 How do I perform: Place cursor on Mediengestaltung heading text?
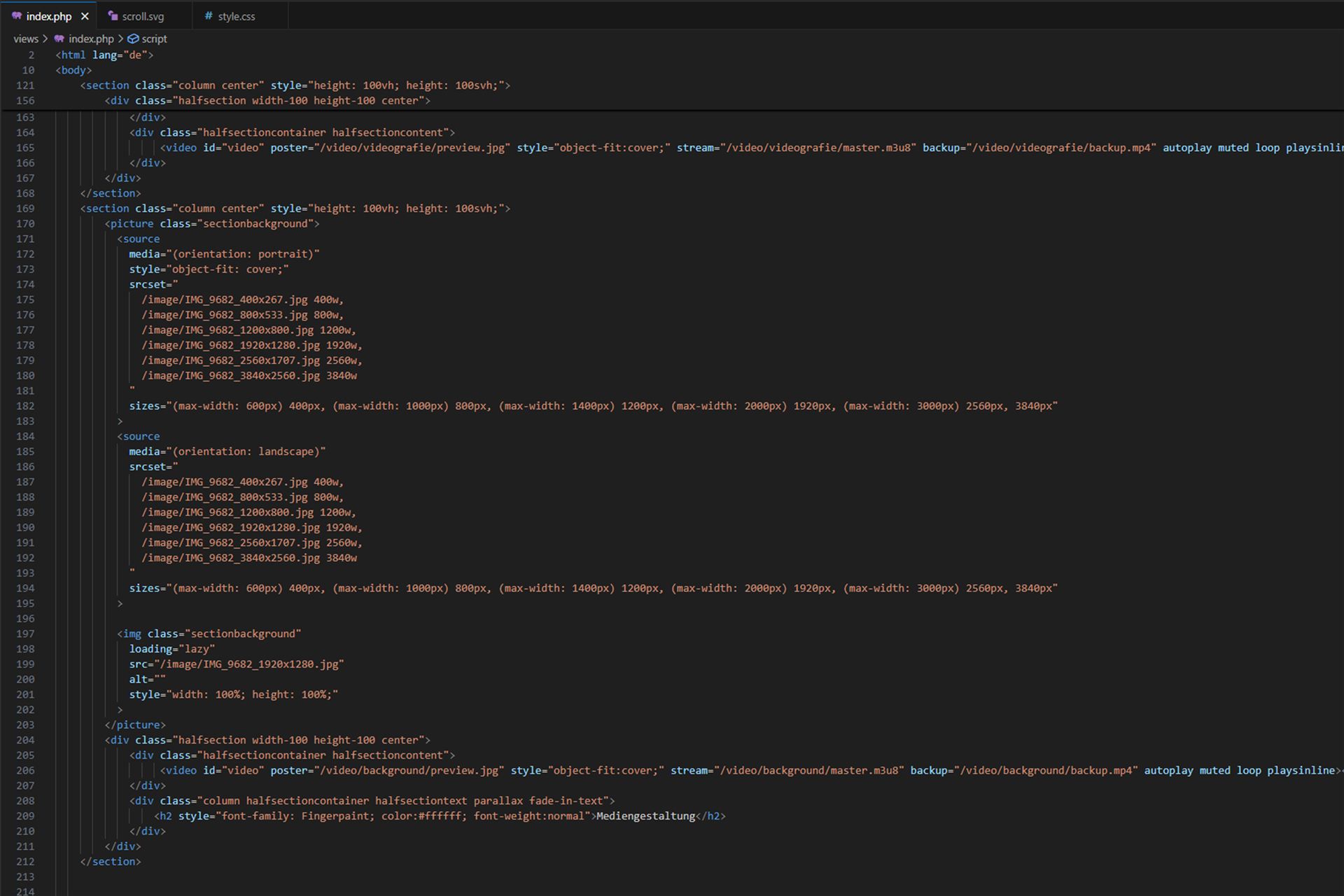pos(645,816)
